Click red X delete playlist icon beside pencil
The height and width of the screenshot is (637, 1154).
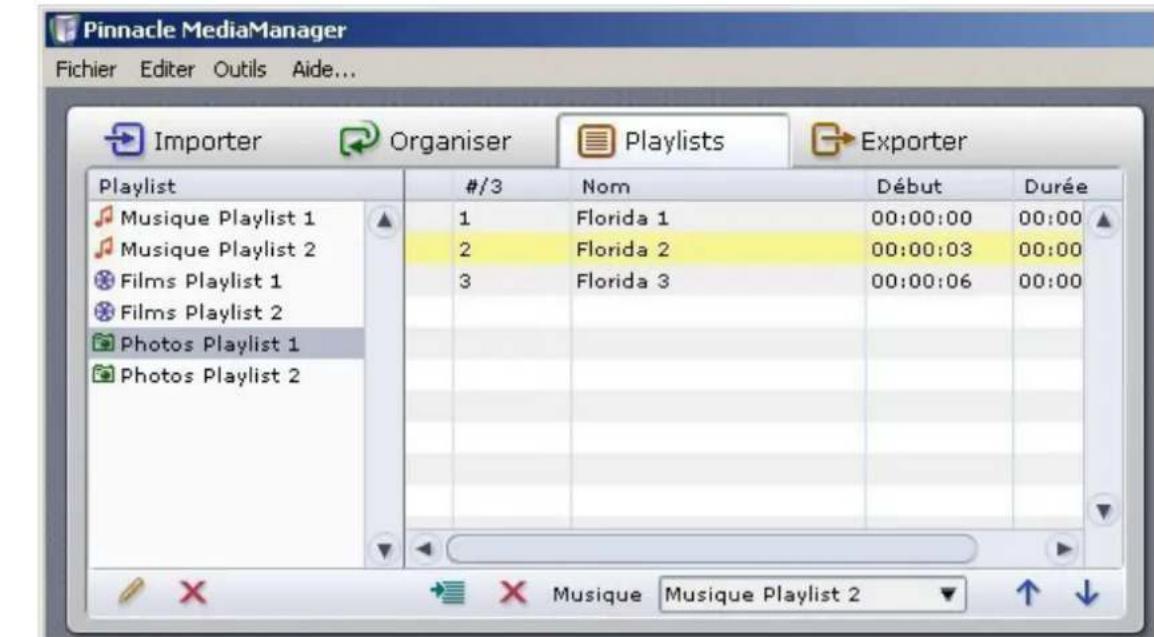[193, 591]
